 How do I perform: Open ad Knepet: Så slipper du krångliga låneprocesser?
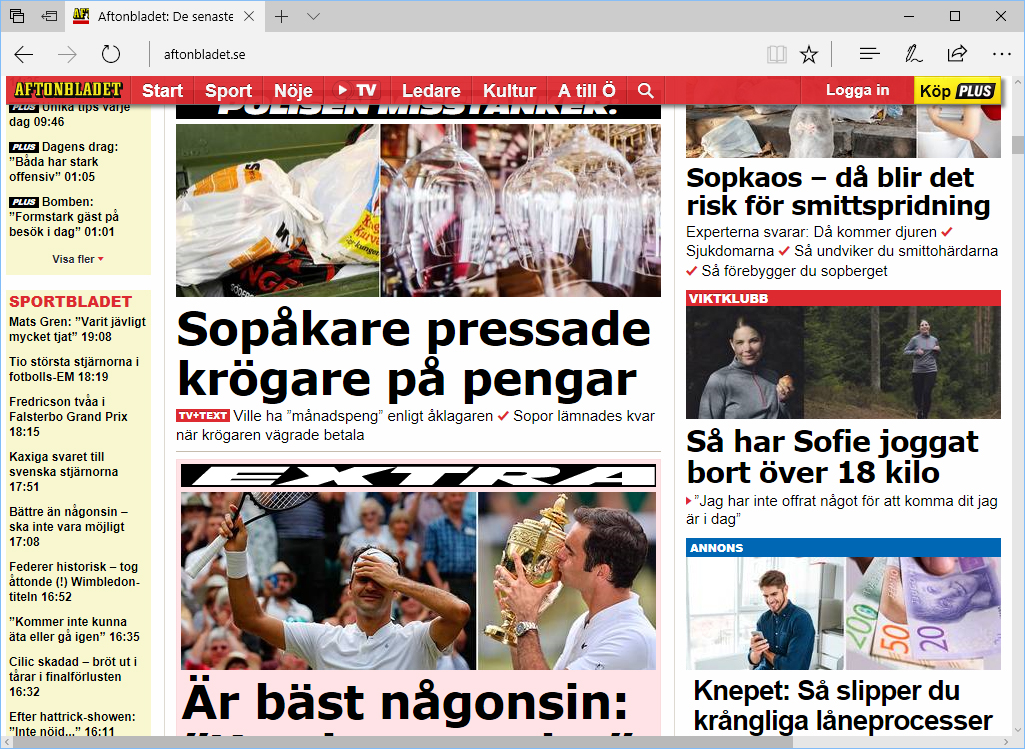click(x=843, y=706)
